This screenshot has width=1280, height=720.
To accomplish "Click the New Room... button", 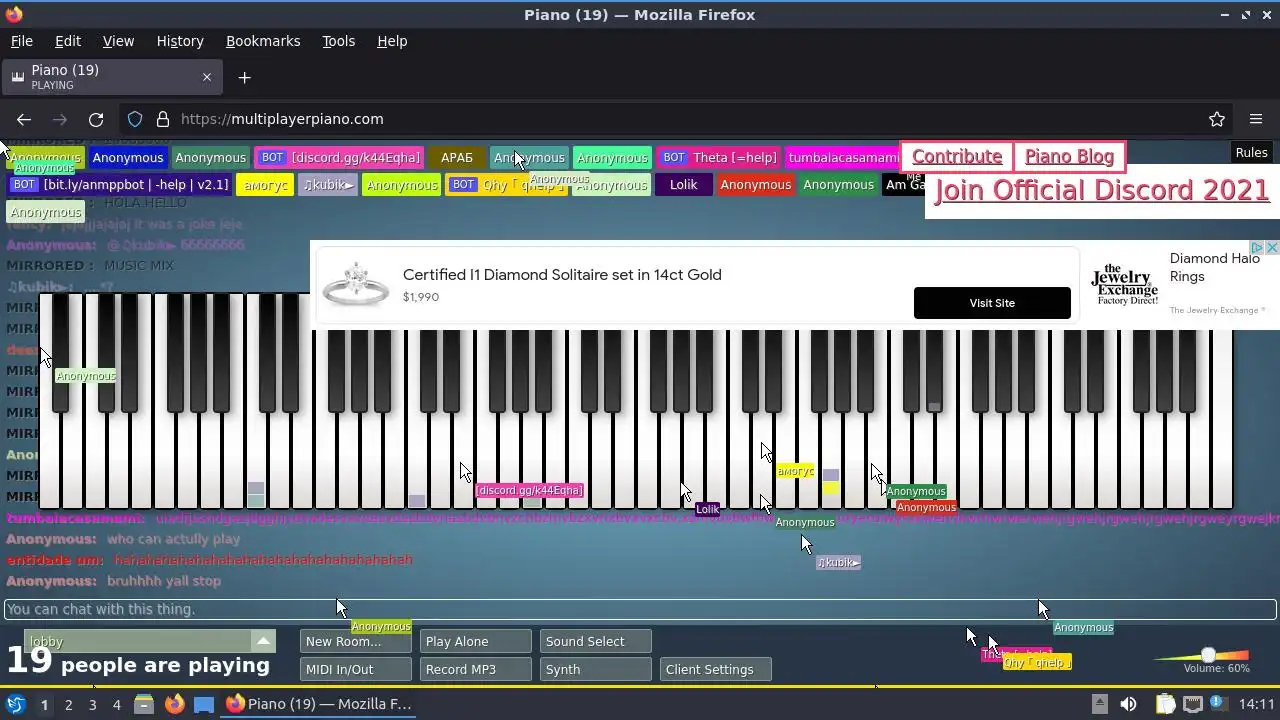I will click(x=355, y=641).
